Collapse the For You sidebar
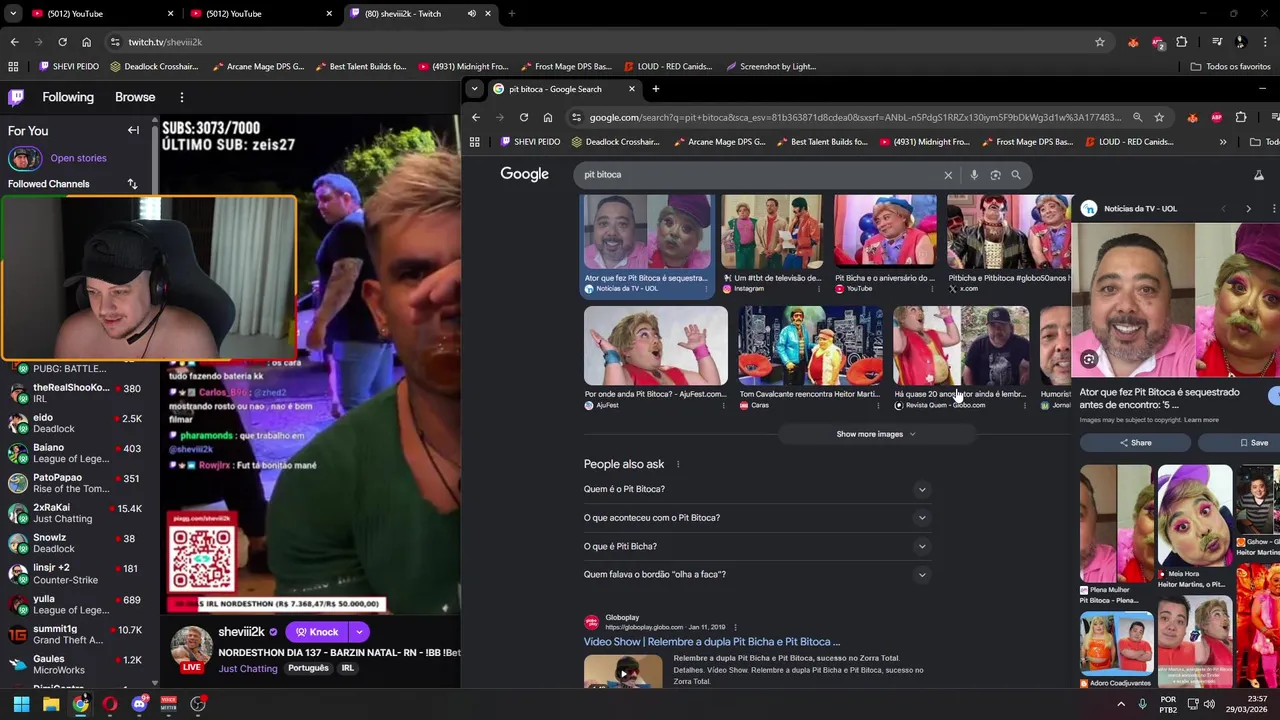Image resolution: width=1280 pixels, height=720 pixels. pyautogui.click(x=133, y=130)
